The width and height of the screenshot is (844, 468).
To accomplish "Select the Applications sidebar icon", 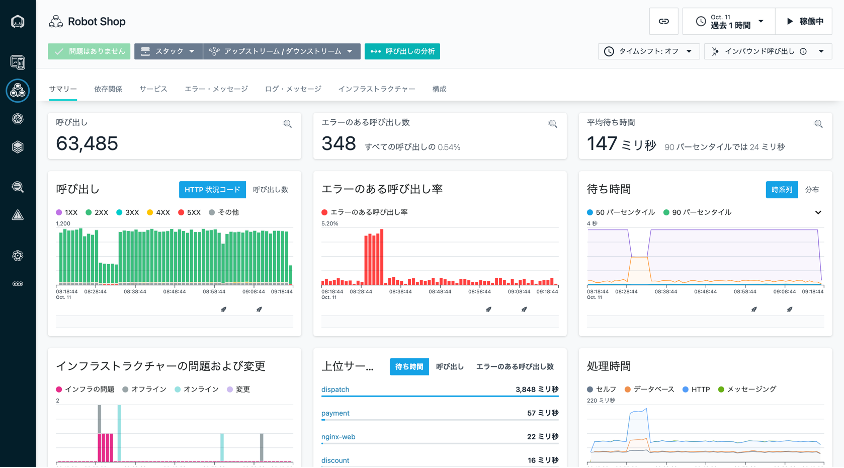I will (18, 90).
